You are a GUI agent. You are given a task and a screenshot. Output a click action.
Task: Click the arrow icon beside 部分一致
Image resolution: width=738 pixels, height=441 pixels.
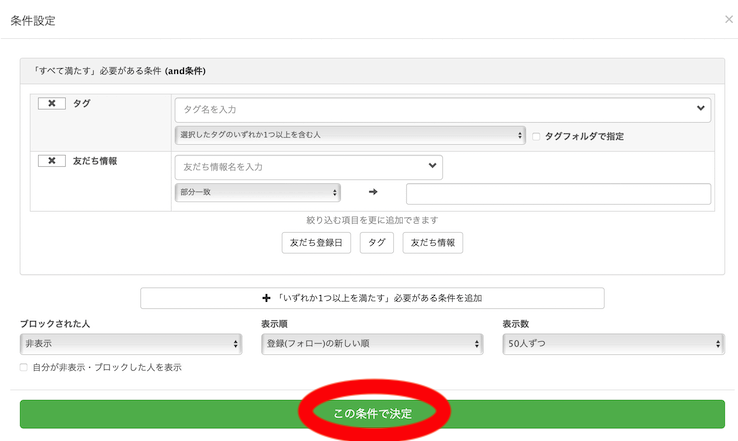(373, 192)
